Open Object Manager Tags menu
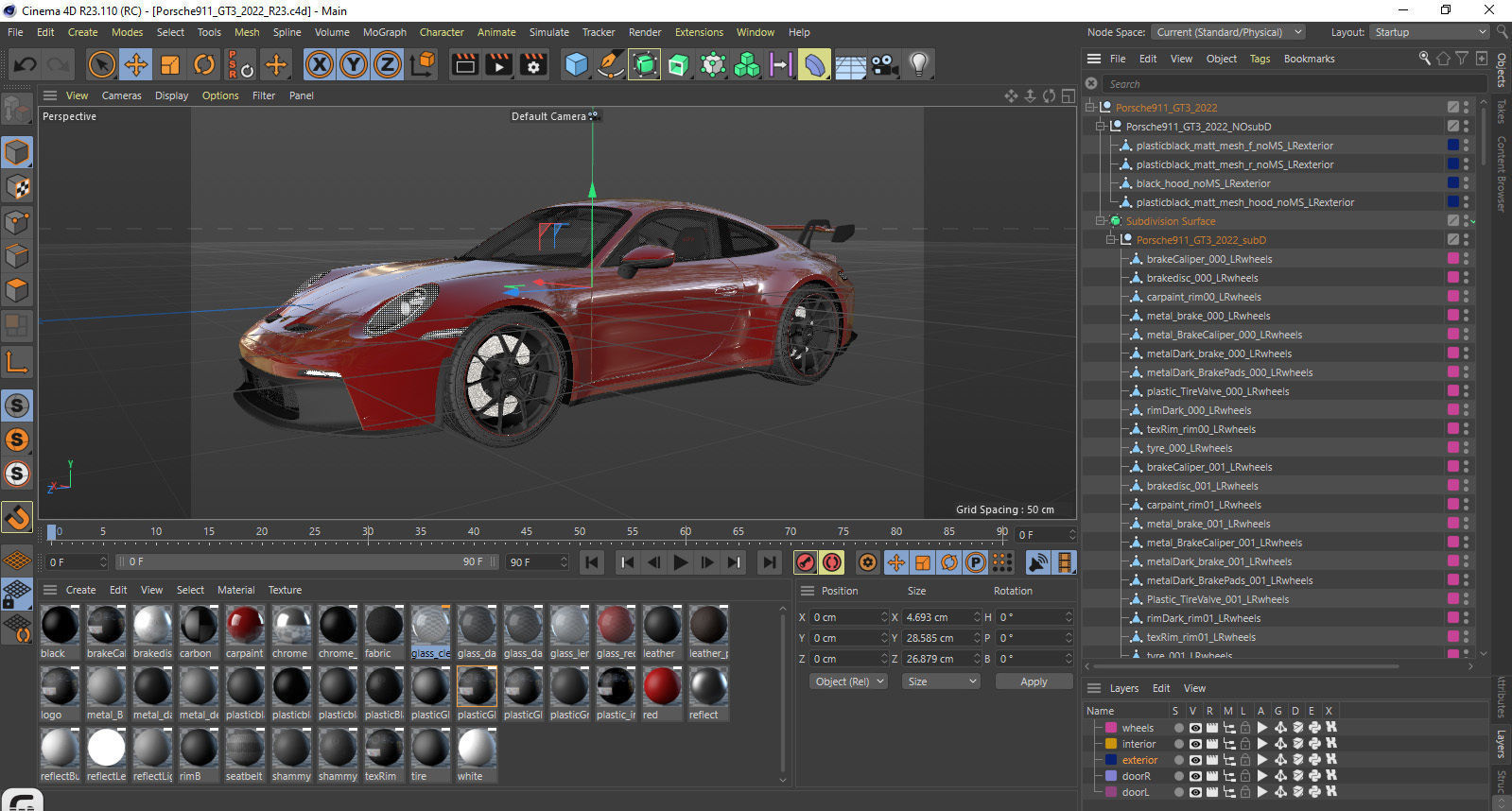Viewport: 1512px width, 811px height. pyautogui.click(x=1260, y=59)
